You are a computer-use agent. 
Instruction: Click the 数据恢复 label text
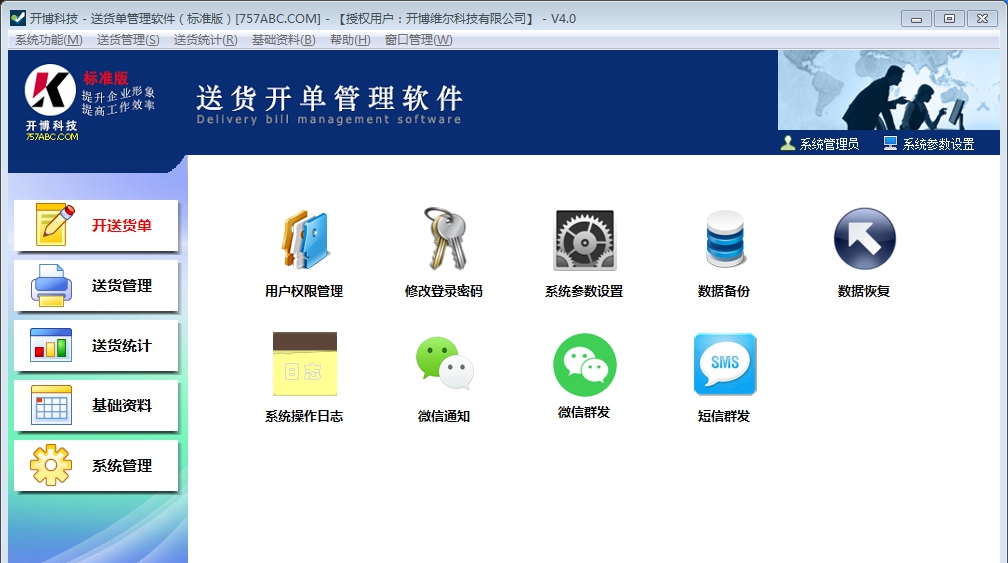tap(864, 291)
